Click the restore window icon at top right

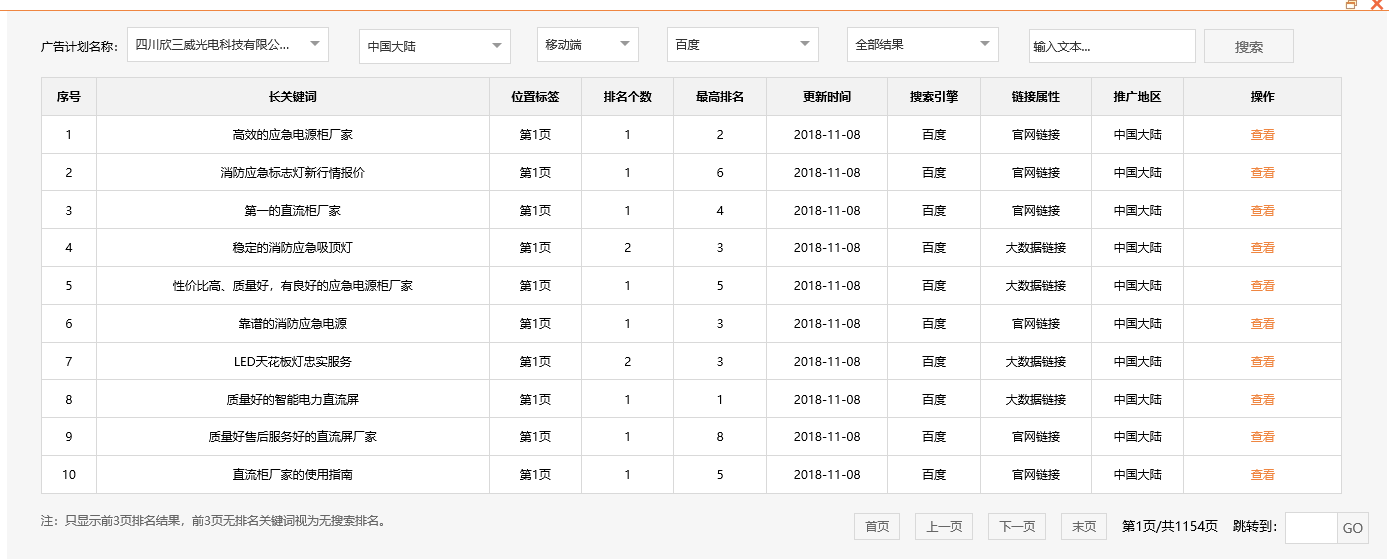pyautogui.click(x=1351, y=5)
